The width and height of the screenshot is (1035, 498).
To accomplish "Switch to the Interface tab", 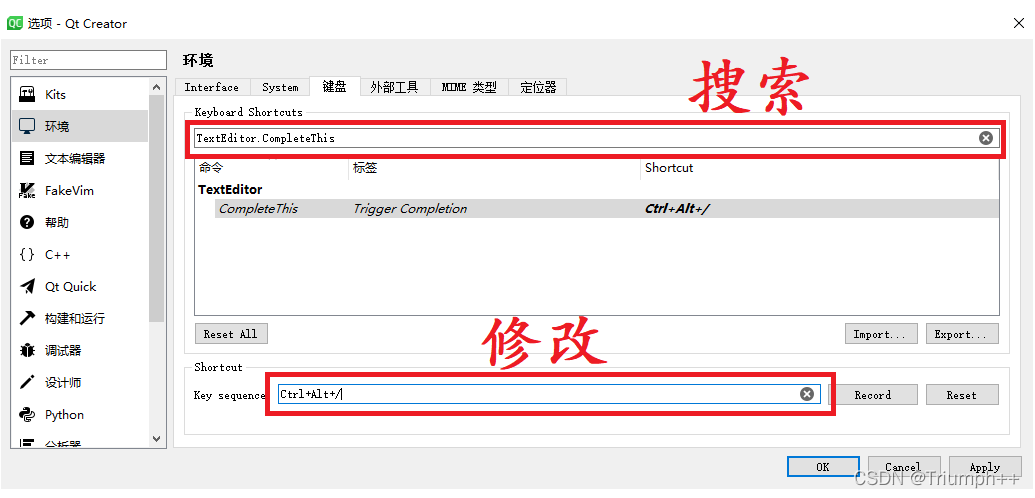I will [212, 87].
